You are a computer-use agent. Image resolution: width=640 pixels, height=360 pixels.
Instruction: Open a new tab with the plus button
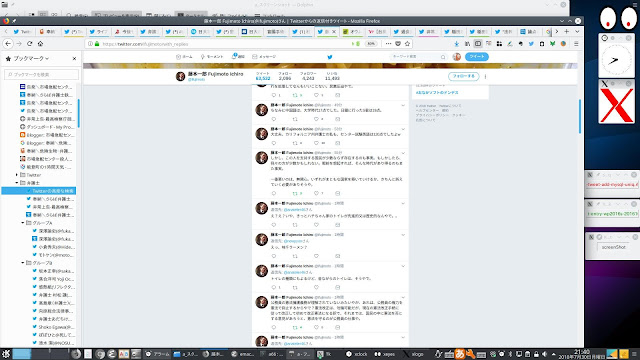click(567, 31)
